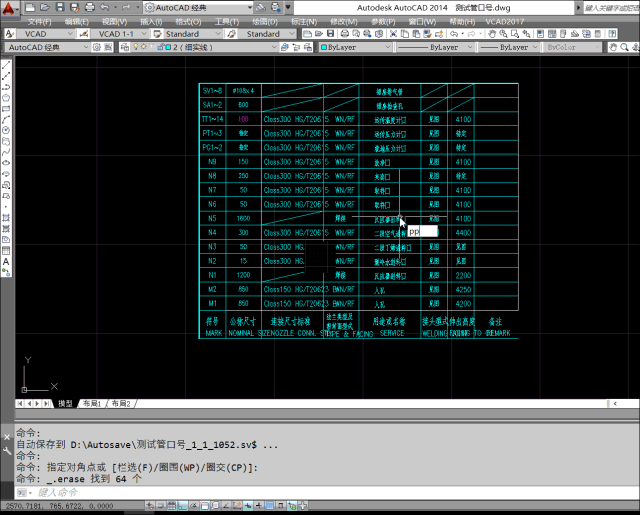Select the Ellipse draw tool
The width and height of the screenshot is (640, 515).
coord(6,161)
